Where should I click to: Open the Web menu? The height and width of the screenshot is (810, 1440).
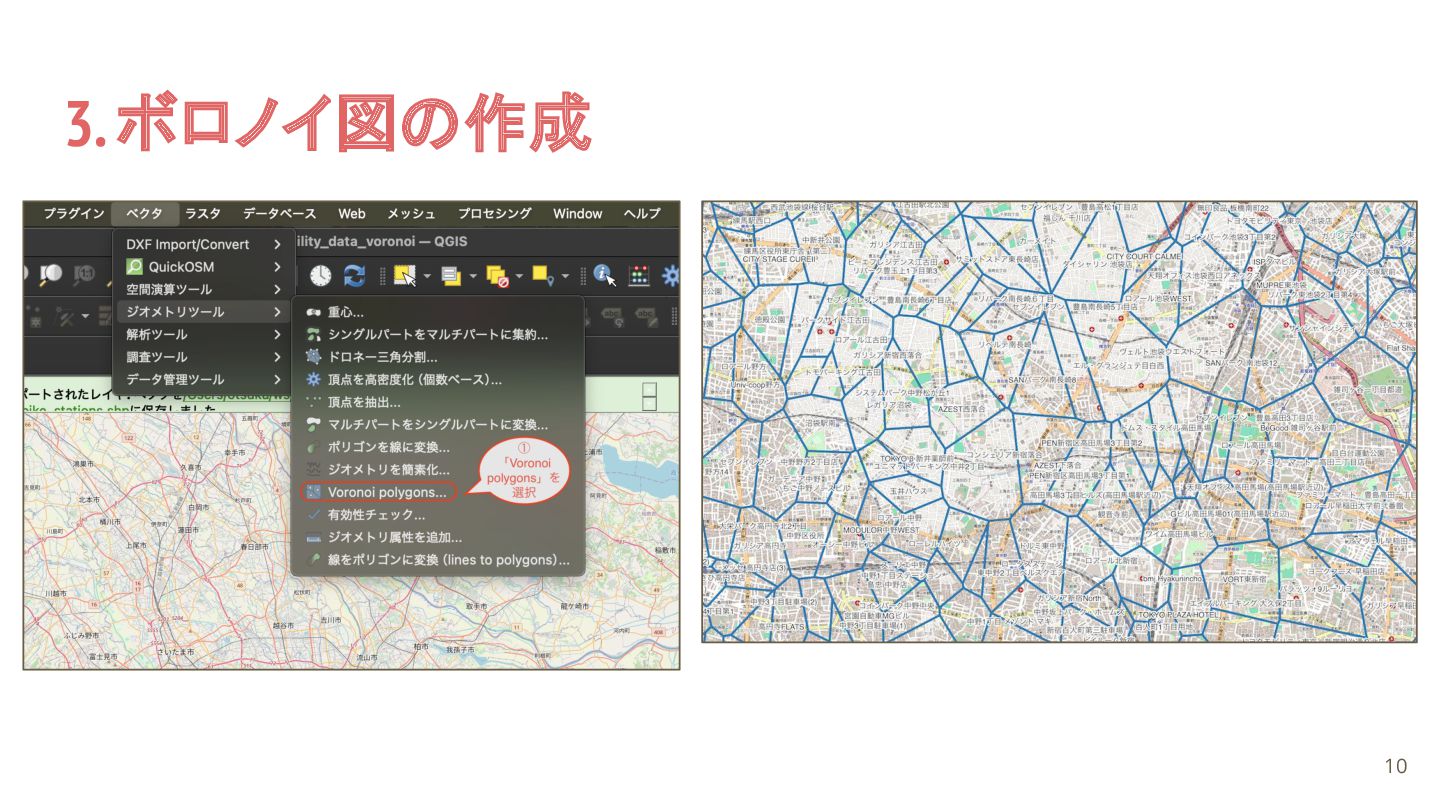point(352,213)
